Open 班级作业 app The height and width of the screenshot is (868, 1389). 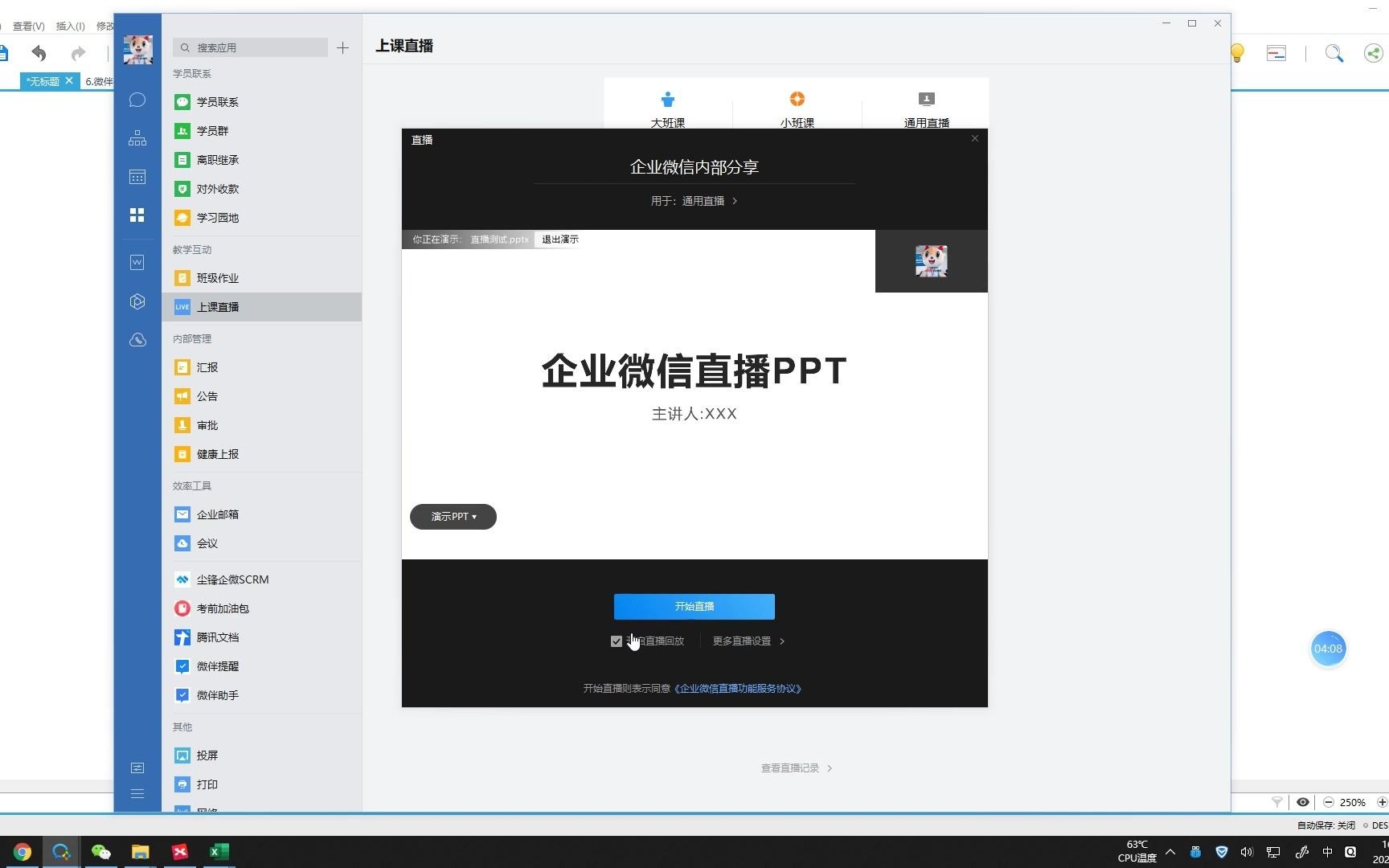tap(261, 278)
